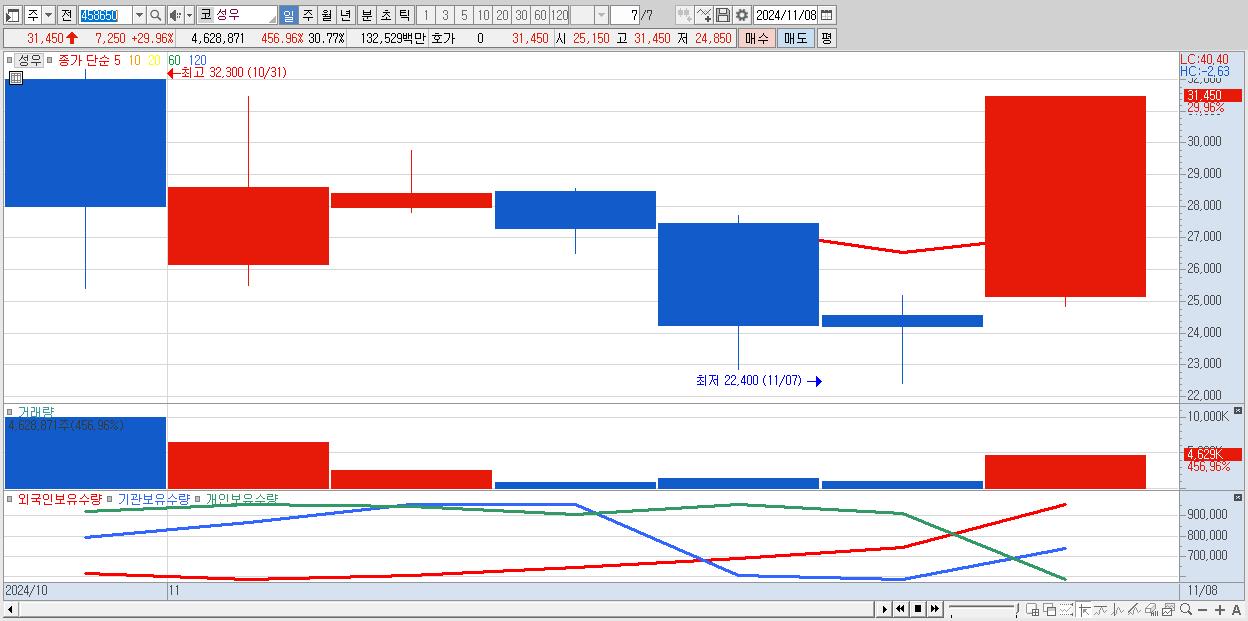Click the 10-day moving average legend
1248x621 pixels.
(136, 60)
